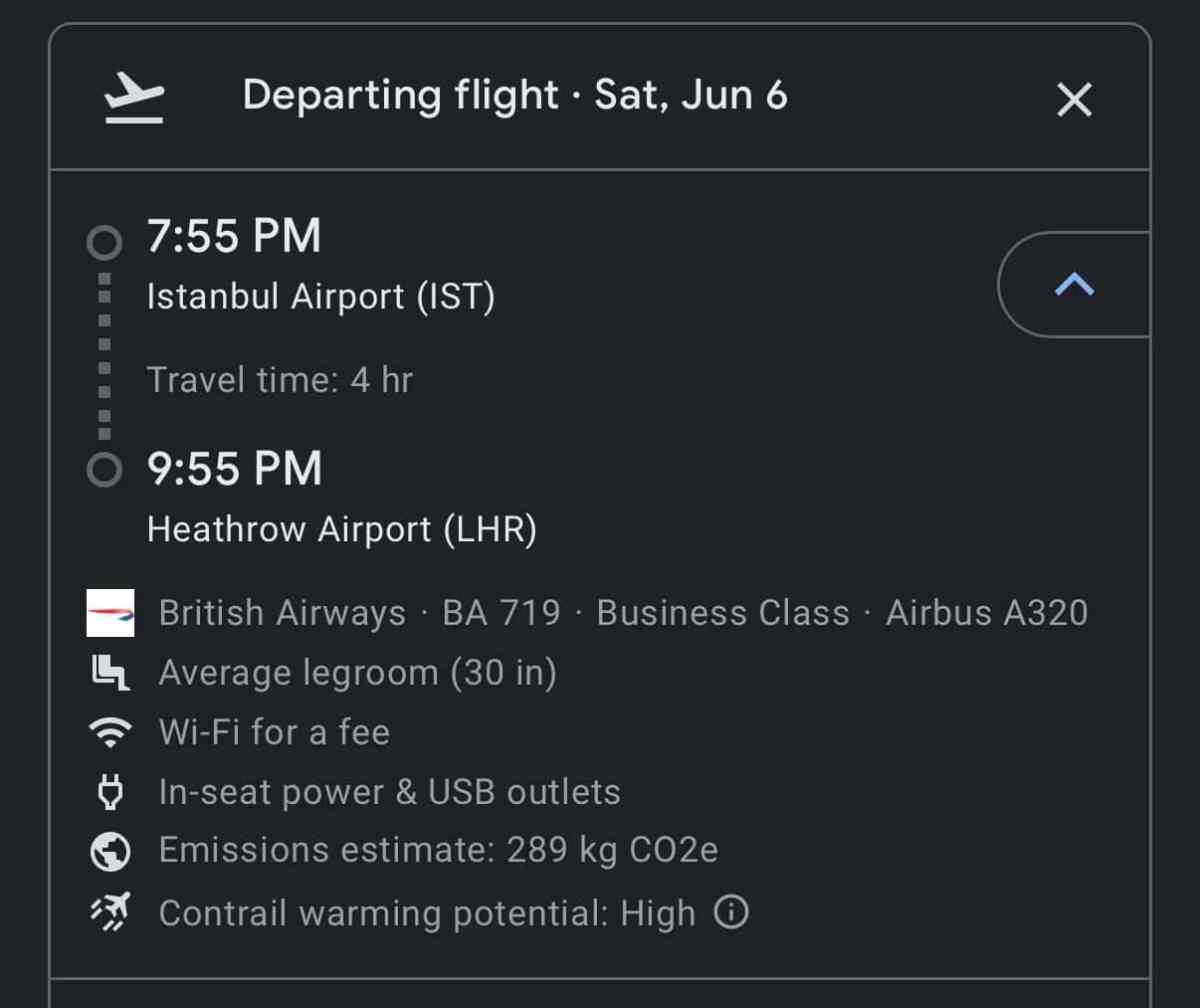Viewport: 1200px width, 1008px height.
Task: Close the departing flight details panel
Action: coord(1074,99)
